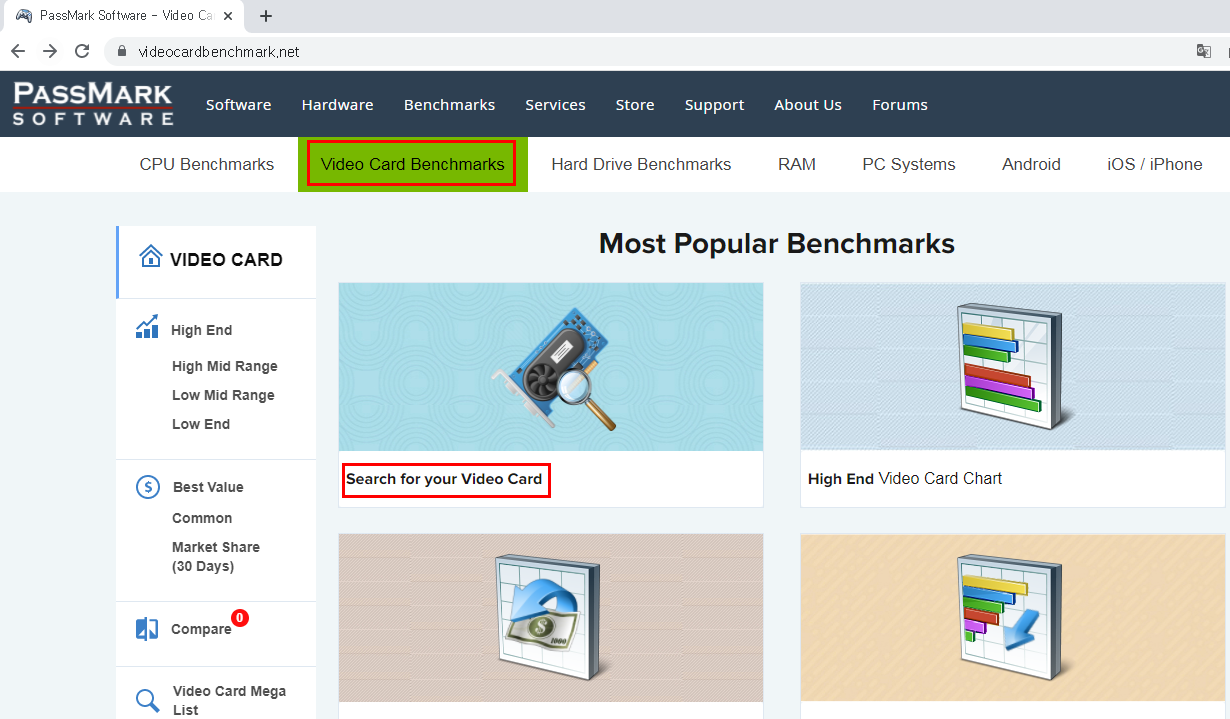Image resolution: width=1230 pixels, height=719 pixels.
Task: Open the Benchmarks menu
Action: 450,105
